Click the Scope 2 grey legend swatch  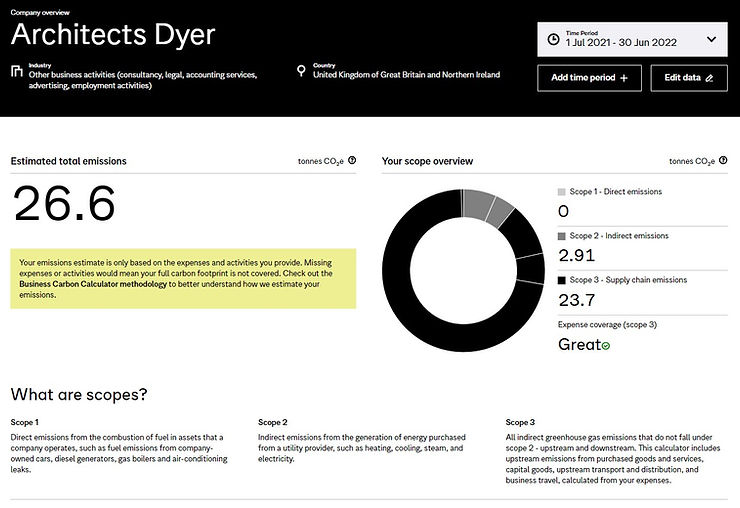pyautogui.click(x=562, y=236)
